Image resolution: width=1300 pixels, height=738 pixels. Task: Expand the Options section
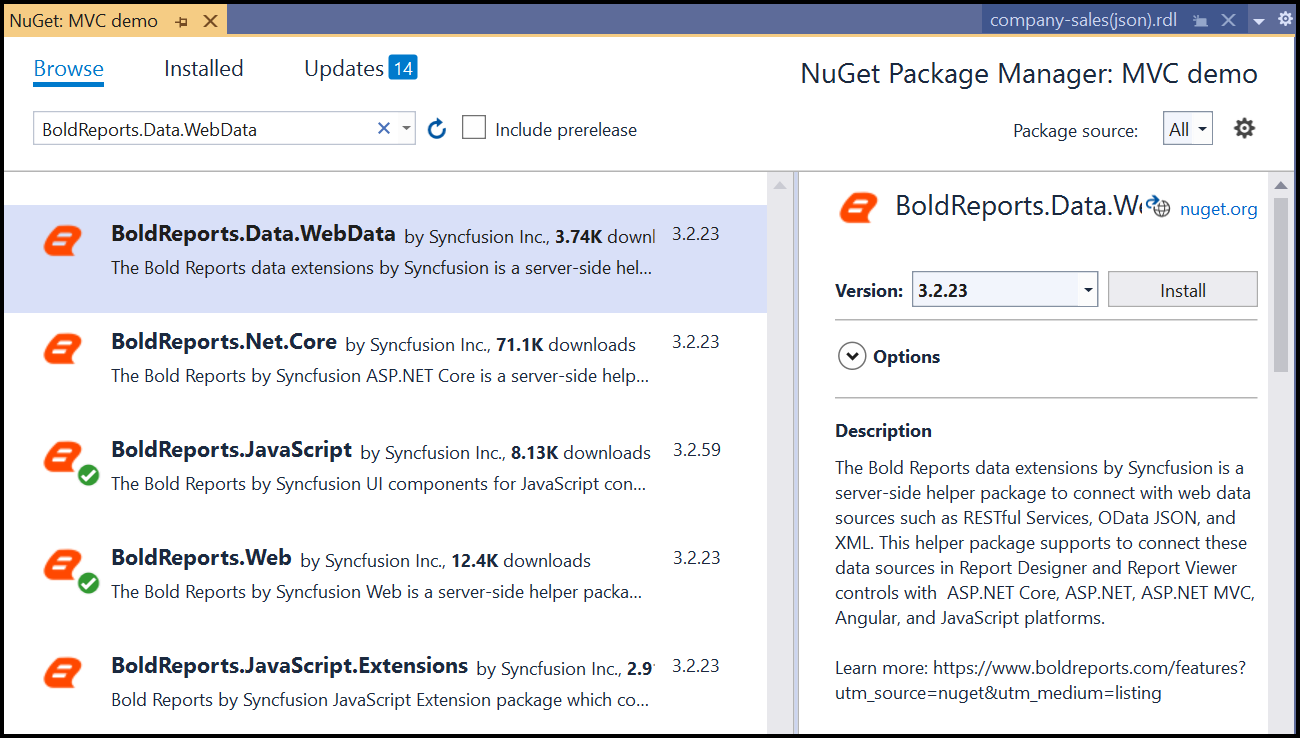(x=852, y=357)
